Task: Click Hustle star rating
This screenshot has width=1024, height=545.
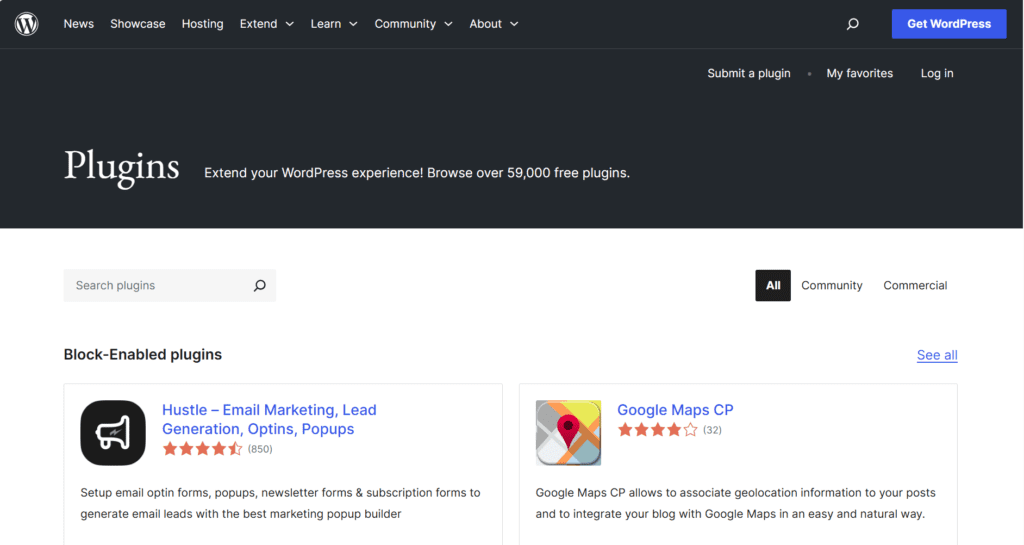Action: (x=202, y=449)
